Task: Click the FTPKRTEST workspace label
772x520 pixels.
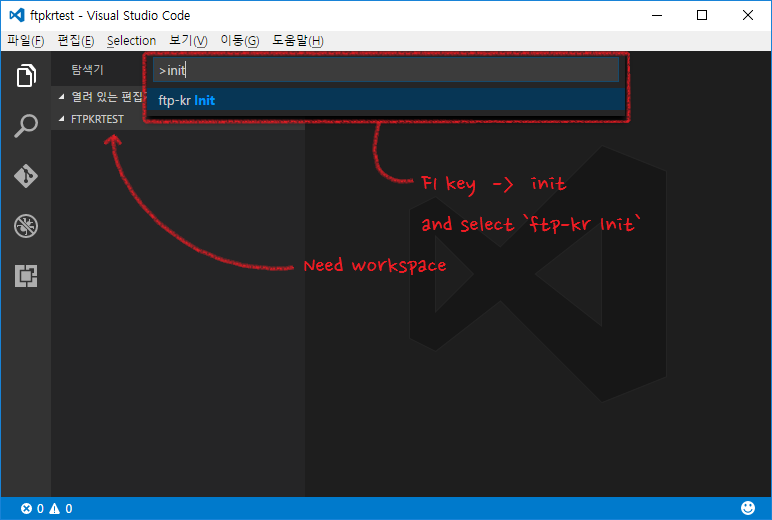Action: point(97,119)
